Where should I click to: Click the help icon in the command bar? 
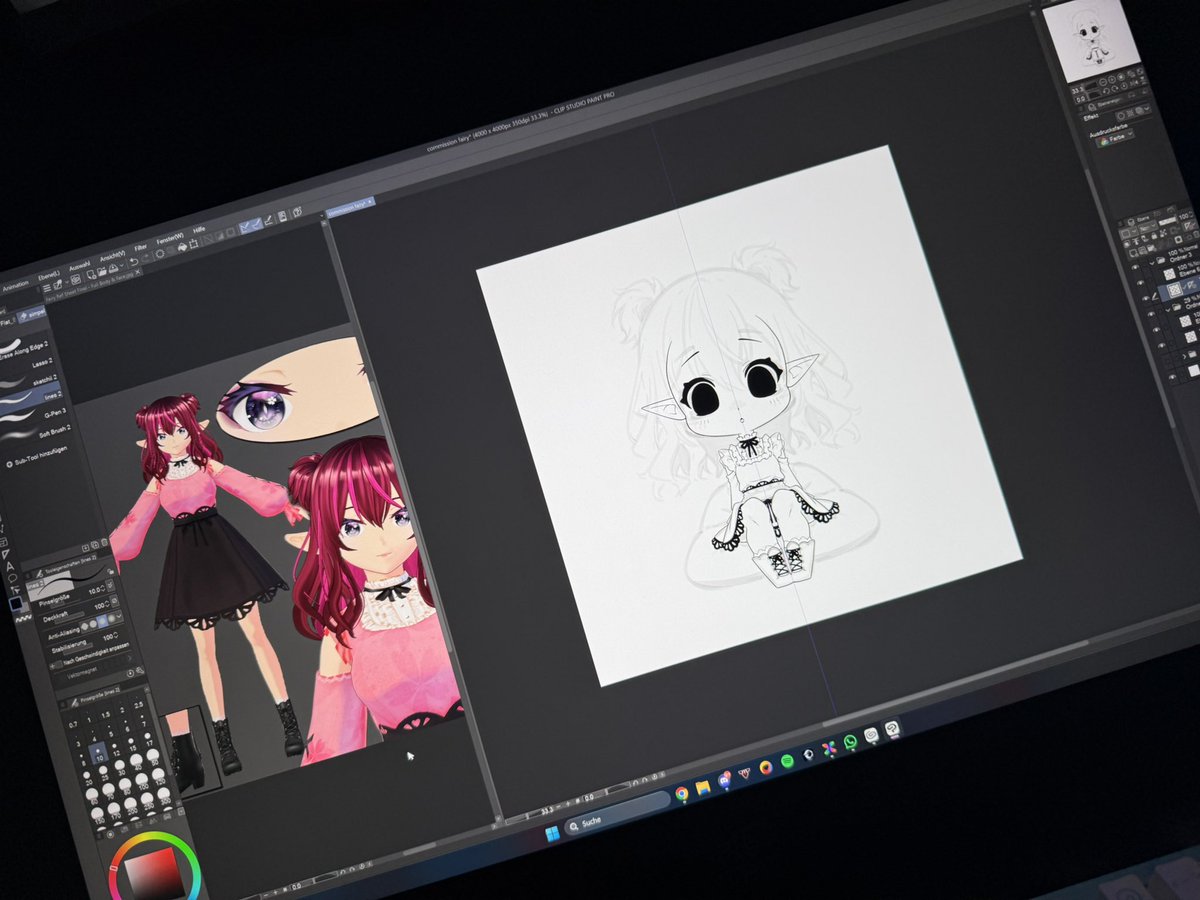pyautogui.click(x=297, y=212)
